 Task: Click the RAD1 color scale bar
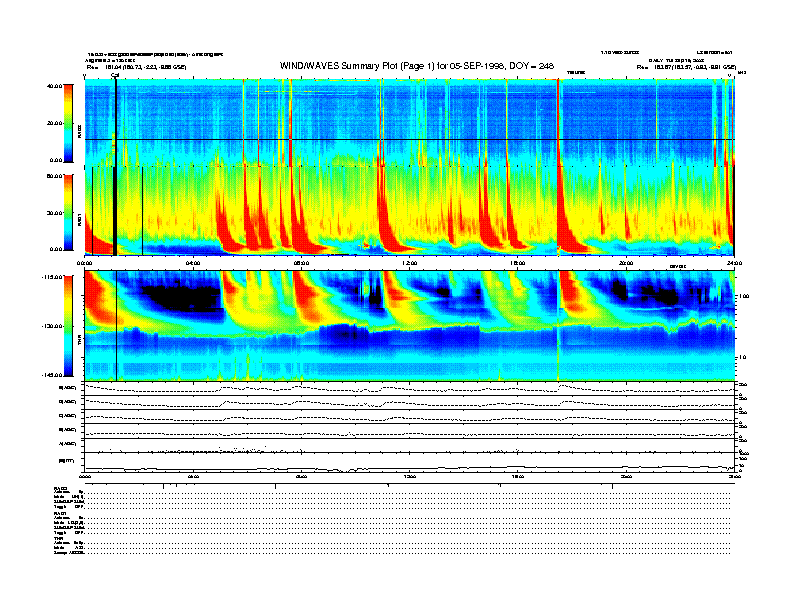tap(68, 213)
